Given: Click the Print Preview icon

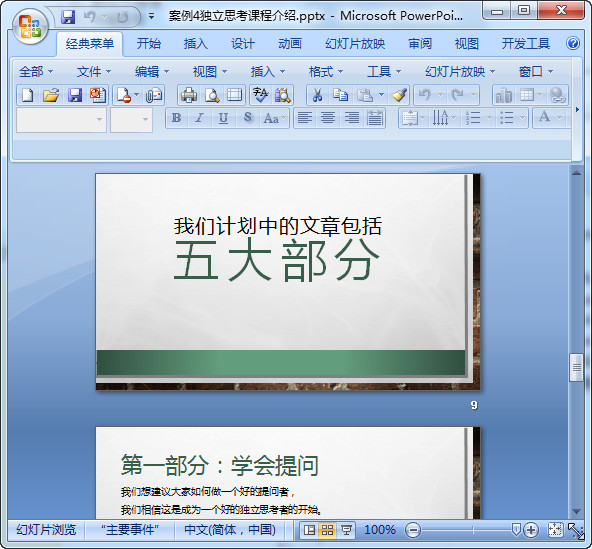Looking at the screenshot, I should click(x=212, y=95).
